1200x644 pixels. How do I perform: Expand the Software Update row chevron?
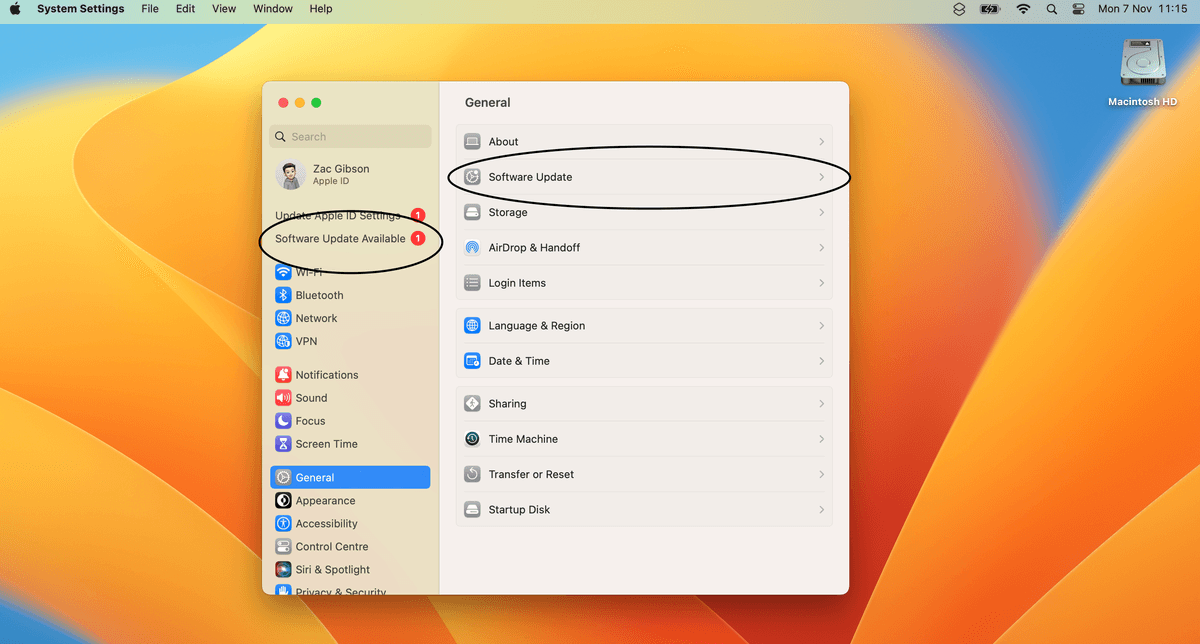[822, 177]
